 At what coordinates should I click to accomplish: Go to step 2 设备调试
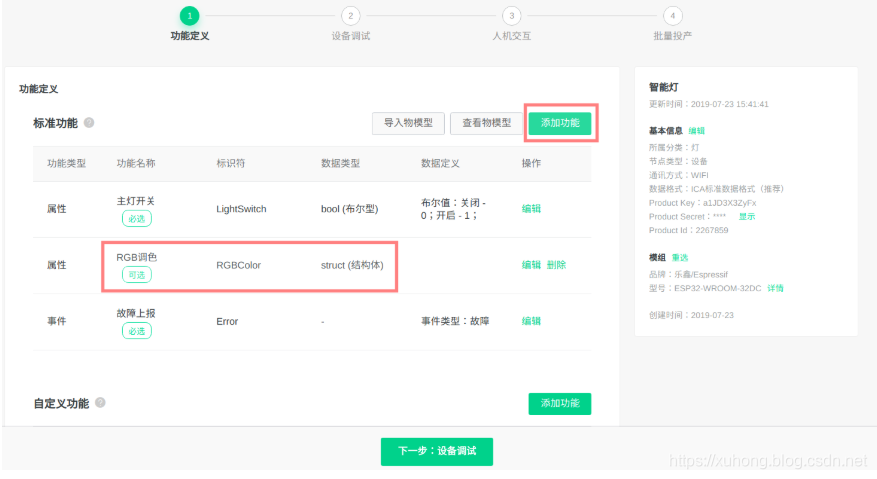coord(351,16)
